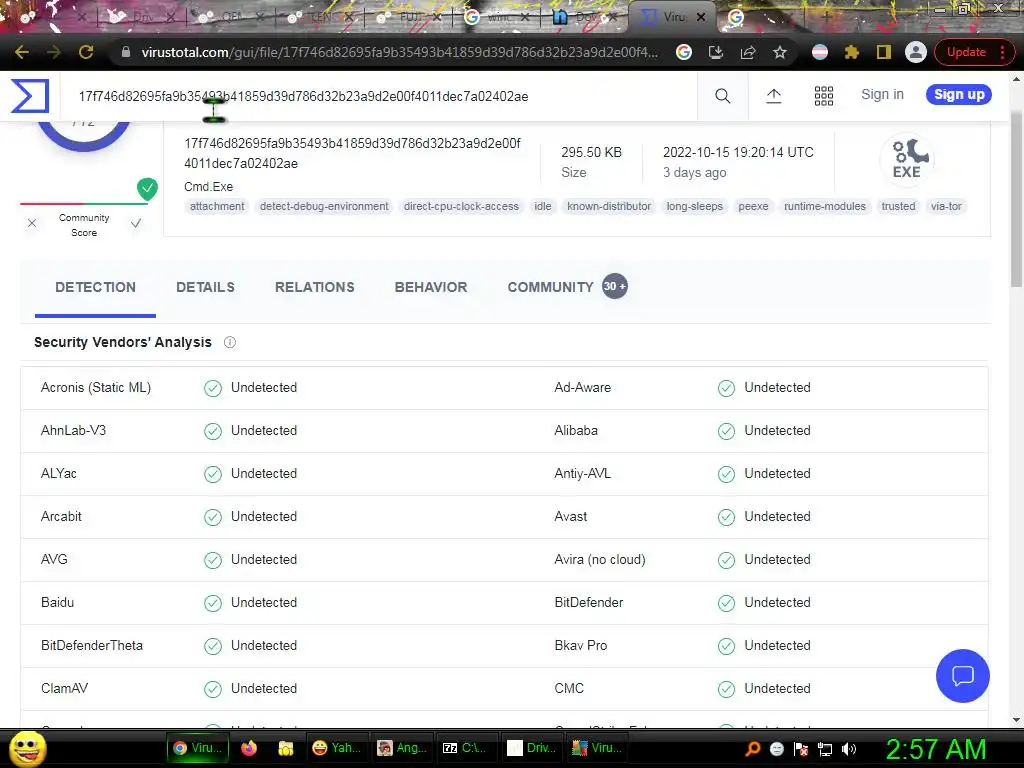Vote negative with the community score X
Viewport: 1024px width, 768px height.
(31, 223)
